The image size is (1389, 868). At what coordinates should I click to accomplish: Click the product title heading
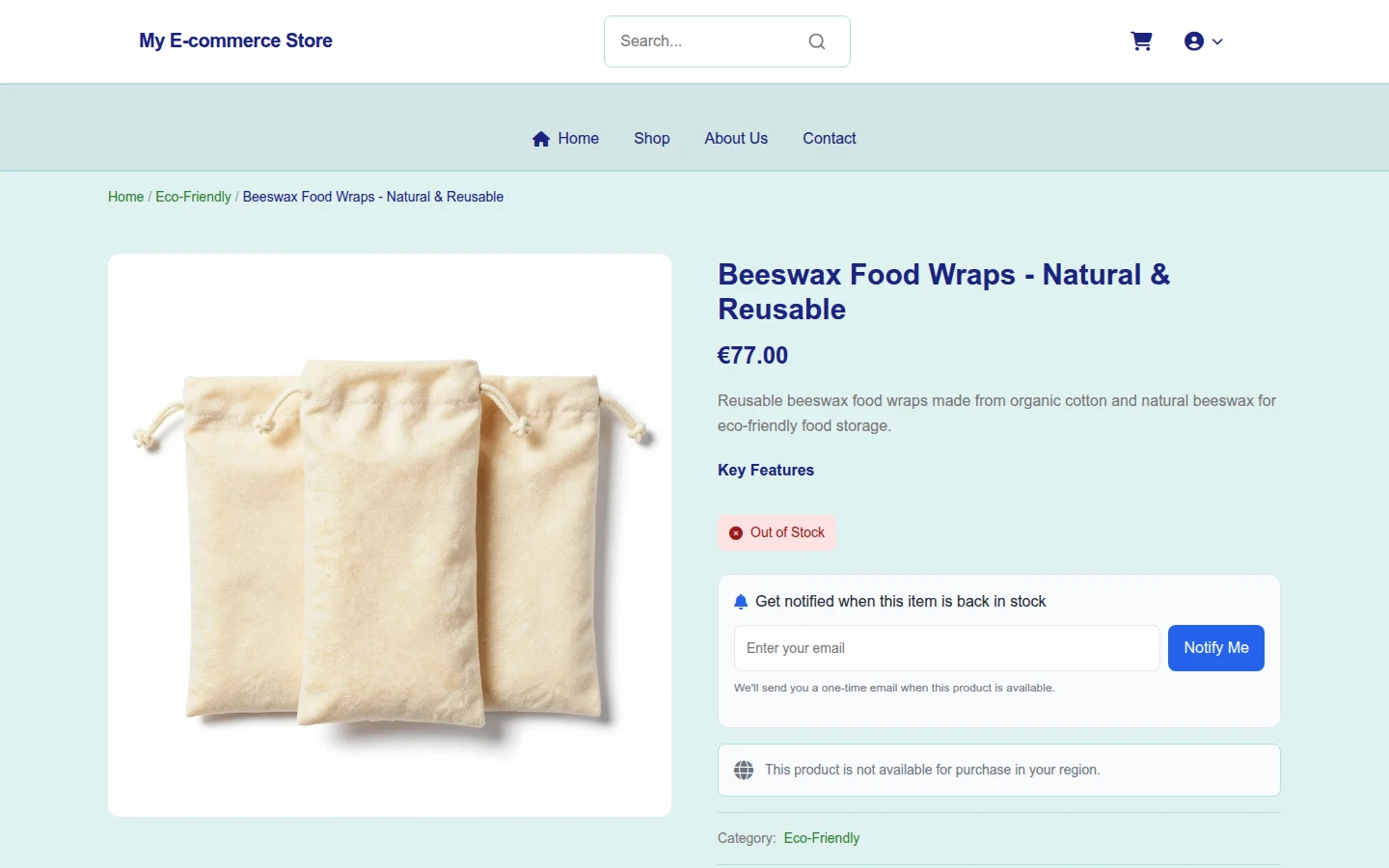pyautogui.click(x=943, y=291)
